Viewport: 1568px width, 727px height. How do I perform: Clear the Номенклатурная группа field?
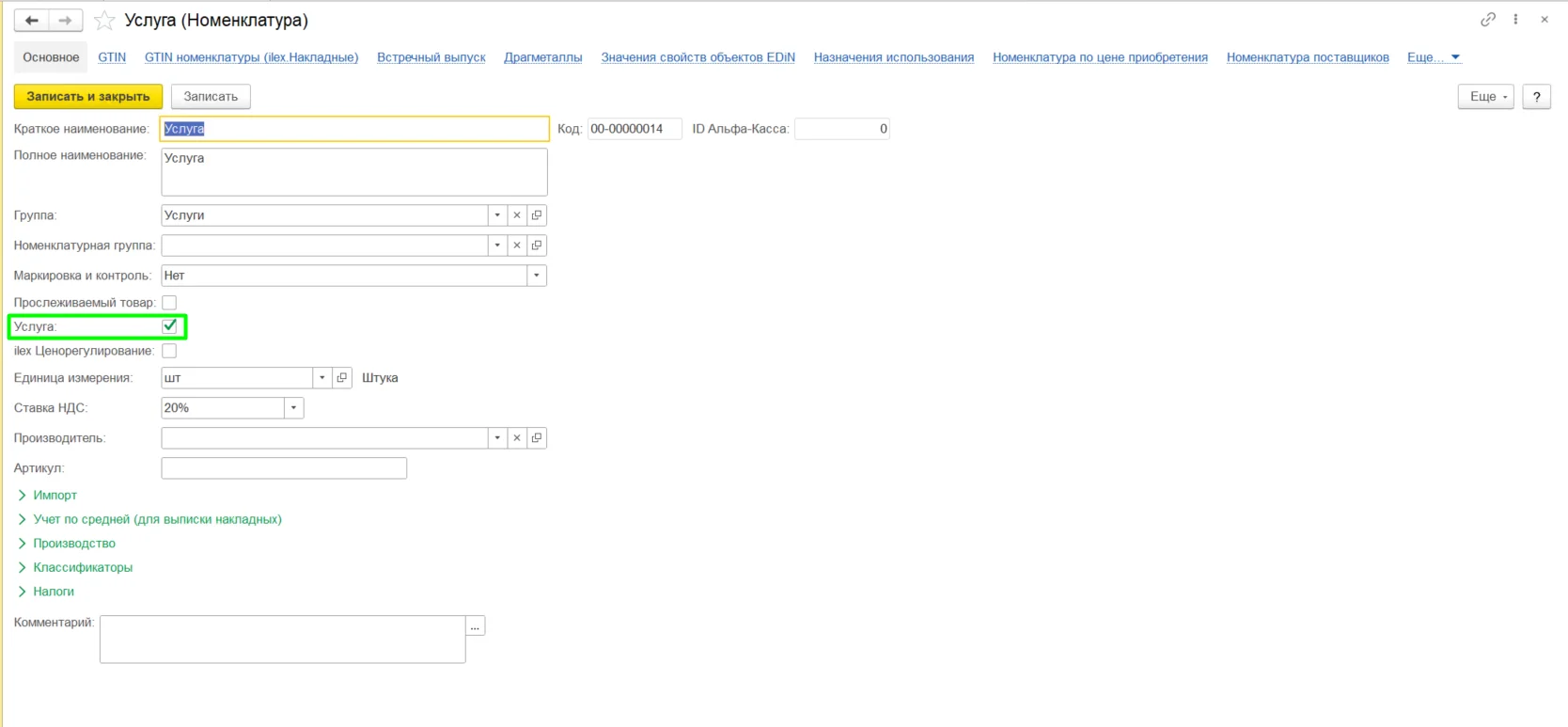tap(517, 245)
